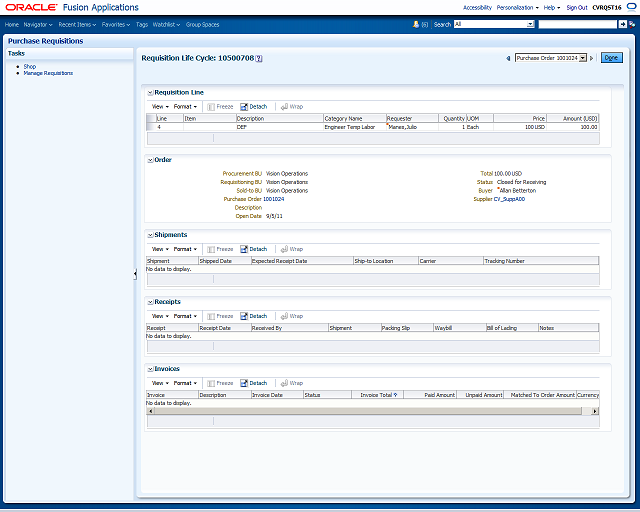Image resolution: width=640 pixels, height=512 pixels.
Task: Open Format menu in Receipts toolbar
Action: tap(185, 316)
